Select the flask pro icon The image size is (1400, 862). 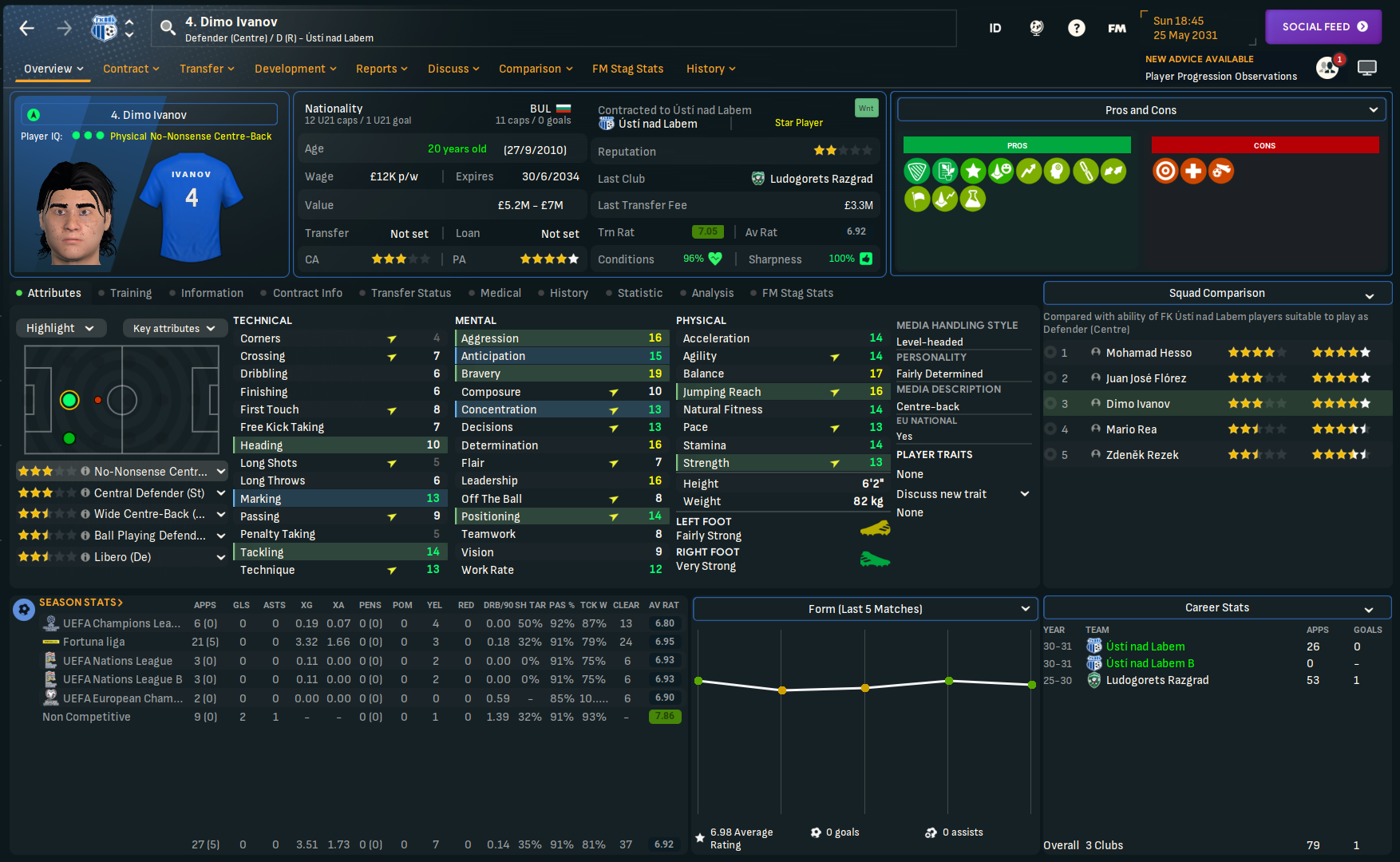973,199
